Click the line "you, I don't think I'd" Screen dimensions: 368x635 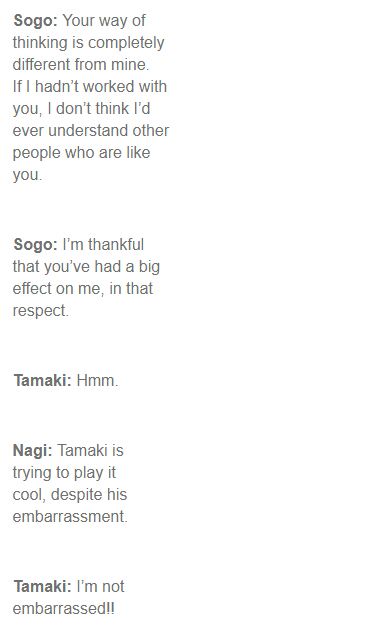[x=81, y=109]
